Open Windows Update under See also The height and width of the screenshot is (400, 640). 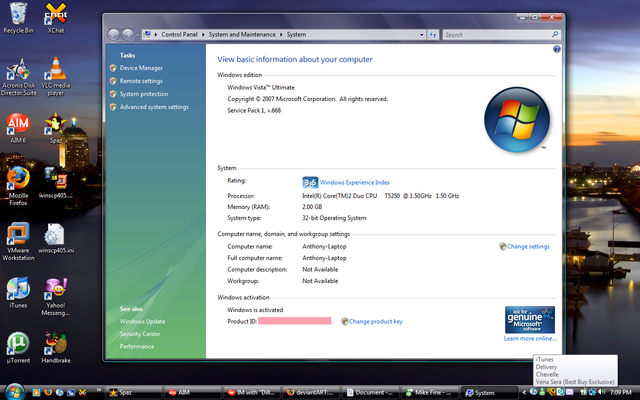click(x=142, y=322)
